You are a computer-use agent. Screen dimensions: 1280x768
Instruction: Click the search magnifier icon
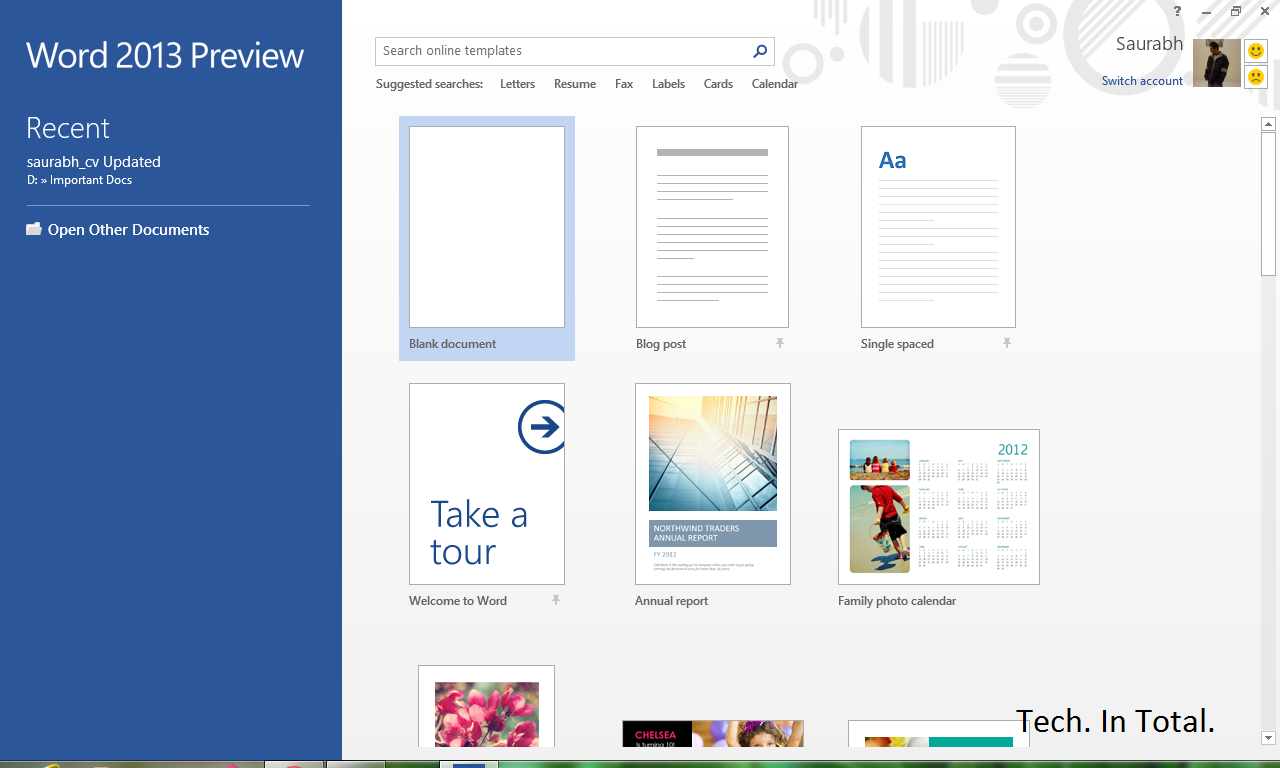click(760, 50)
